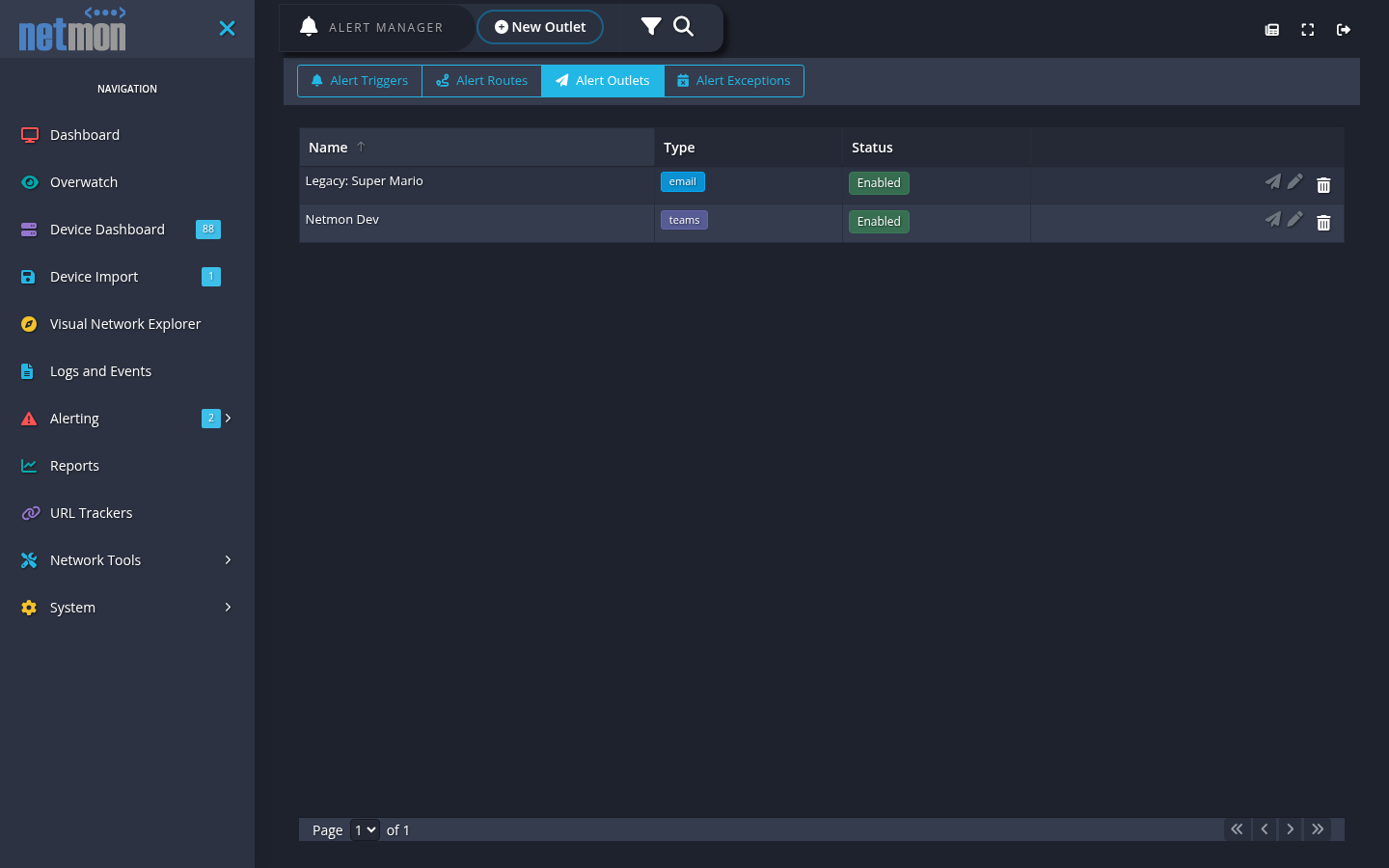Click the Alerting warning triangle icon
This screenshot has width=1389, height=868.
(x=29, y=419)
